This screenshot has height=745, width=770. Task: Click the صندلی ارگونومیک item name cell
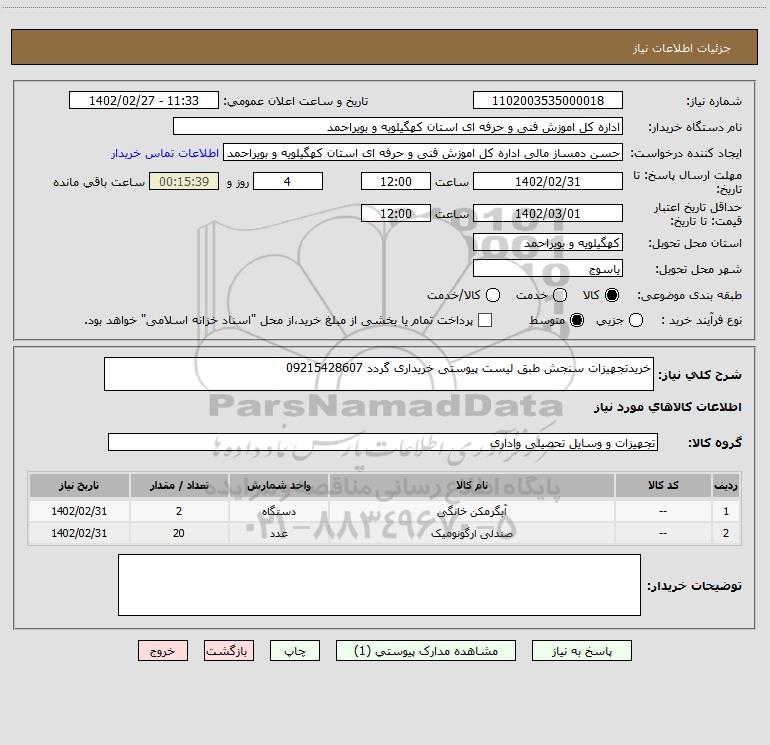[x=472, y=533]
